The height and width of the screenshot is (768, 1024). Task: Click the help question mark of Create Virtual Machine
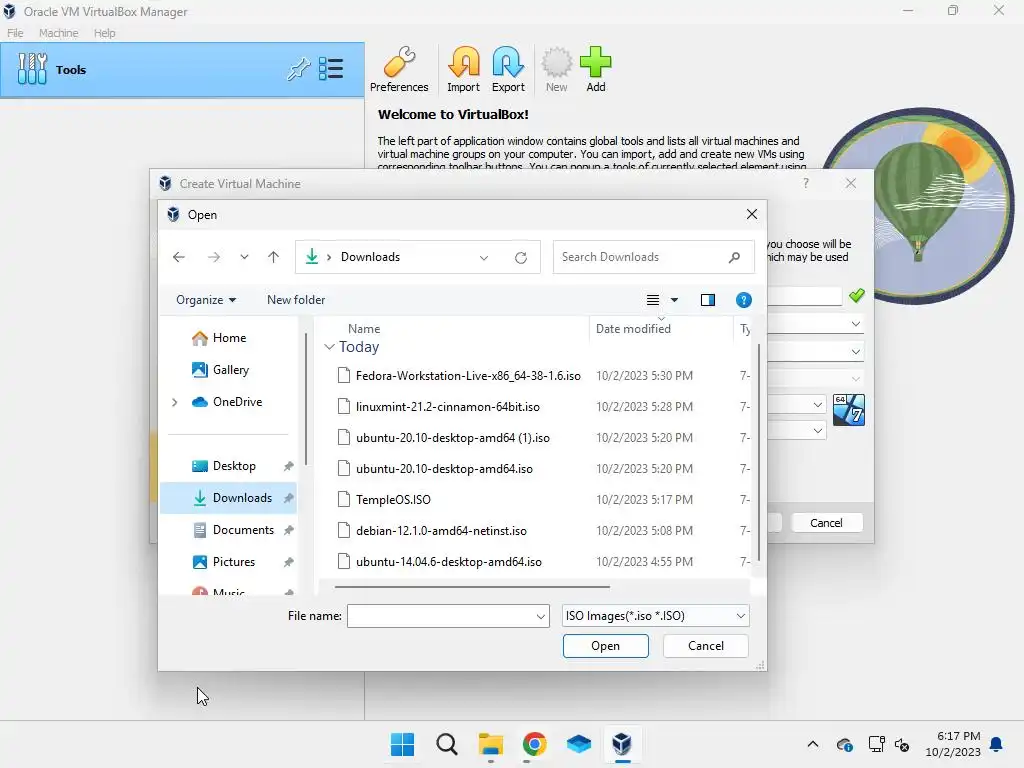coord(806,184)
